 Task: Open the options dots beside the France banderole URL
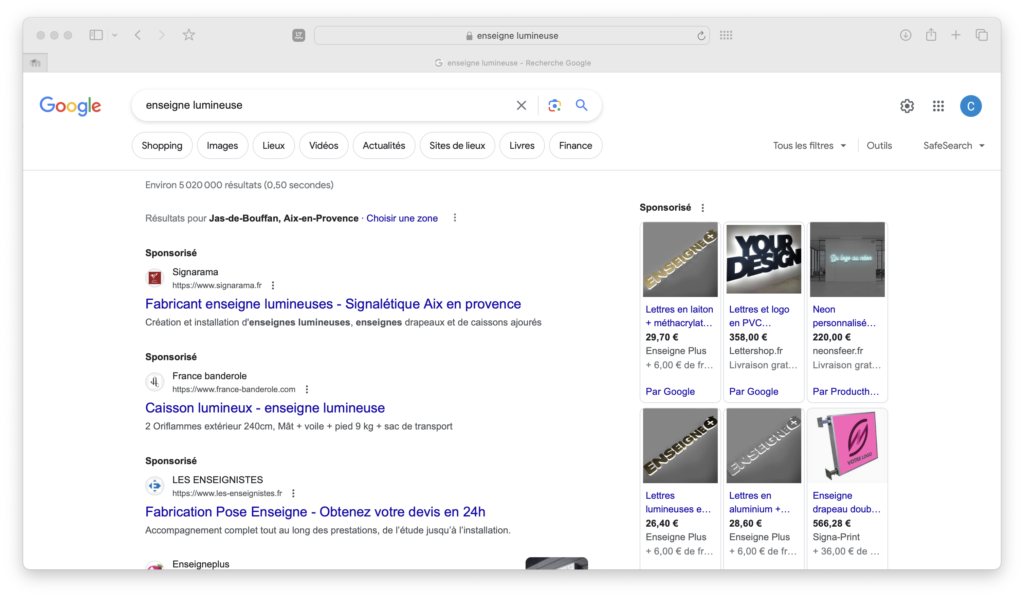[x=307, y=389]
